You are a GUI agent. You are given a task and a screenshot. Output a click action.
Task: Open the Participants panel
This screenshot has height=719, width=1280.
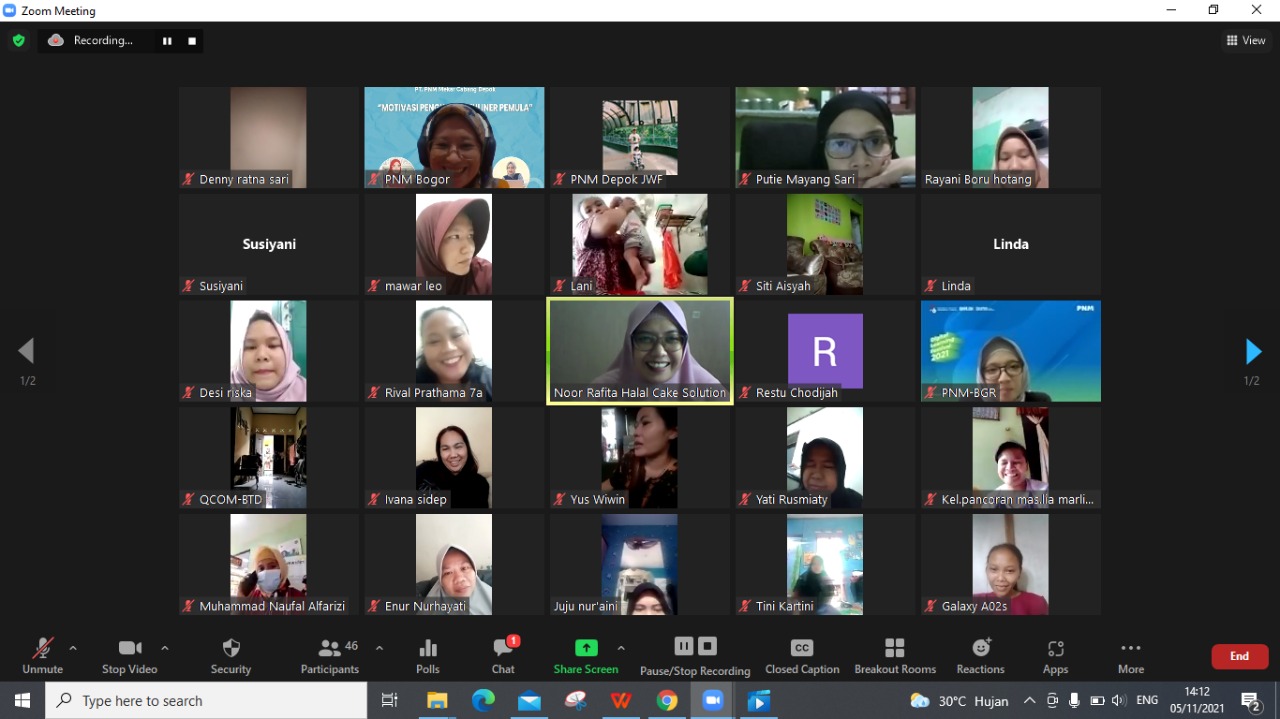pyautogui.click(x=329, y=655)
